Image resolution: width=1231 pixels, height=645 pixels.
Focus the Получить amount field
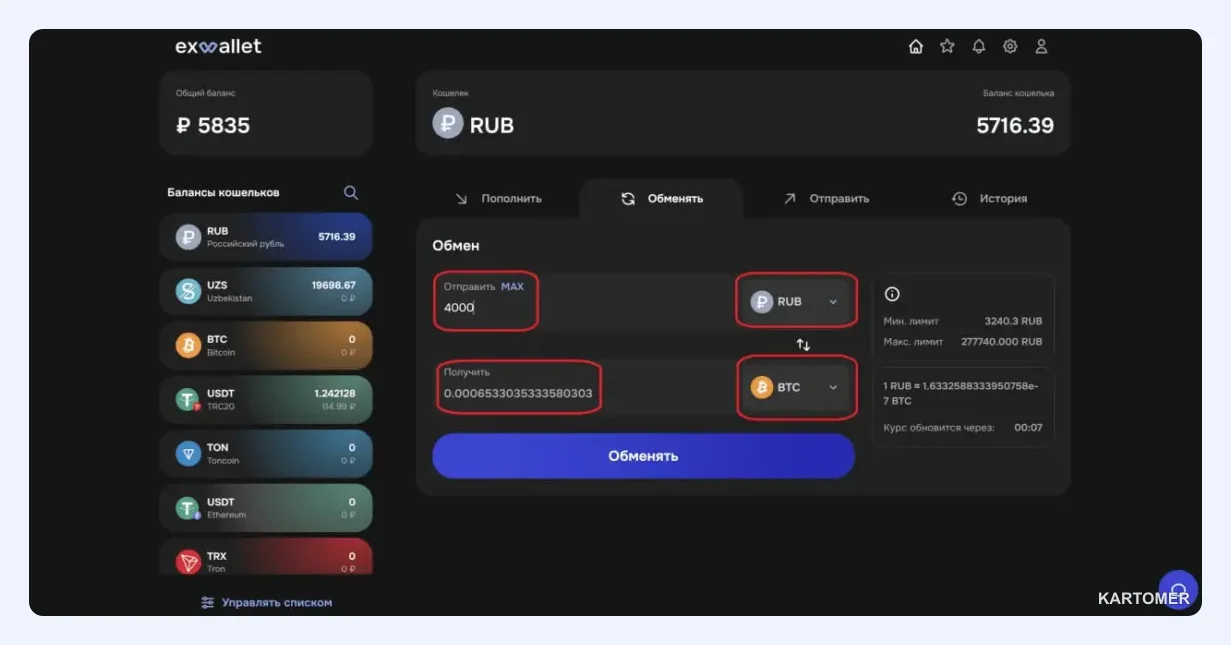tap(585, 387)
